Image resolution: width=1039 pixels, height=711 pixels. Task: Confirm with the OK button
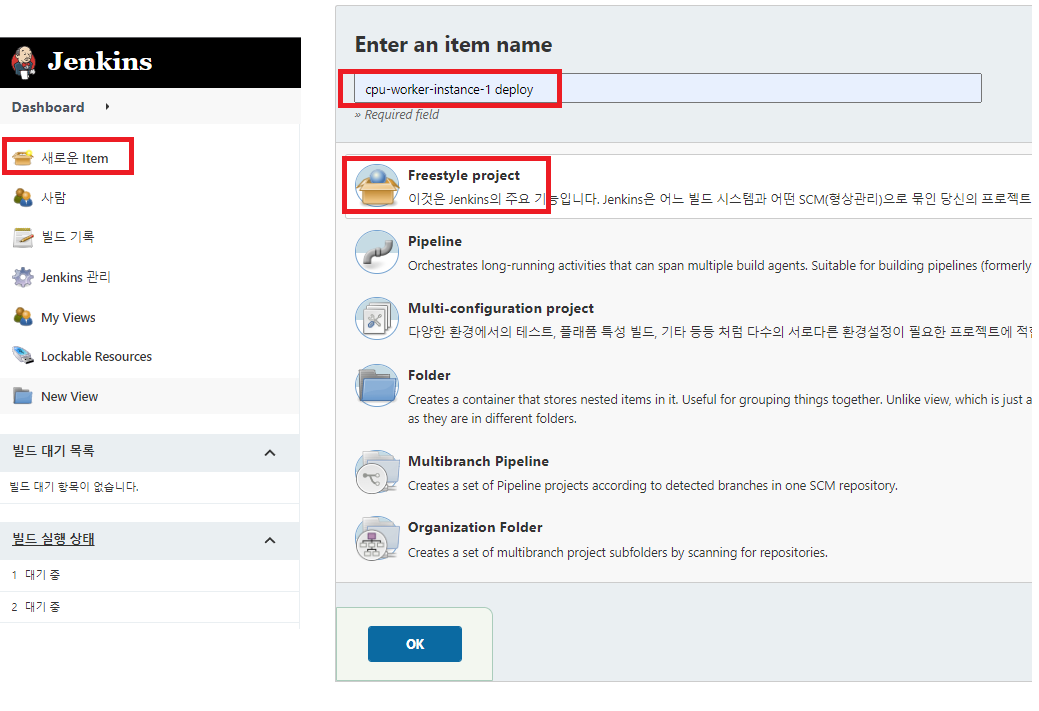(x=415, y=644)
